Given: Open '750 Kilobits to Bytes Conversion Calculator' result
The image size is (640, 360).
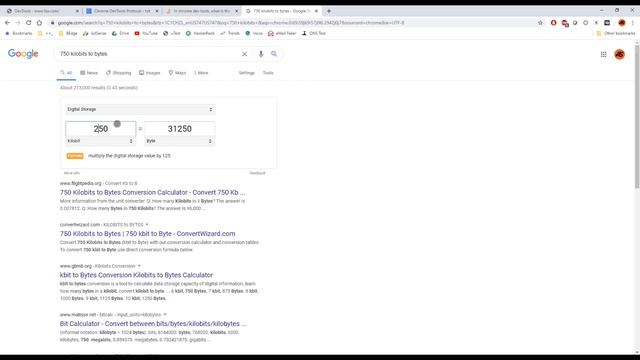Looking at the screenshot, I should (152, 192).
